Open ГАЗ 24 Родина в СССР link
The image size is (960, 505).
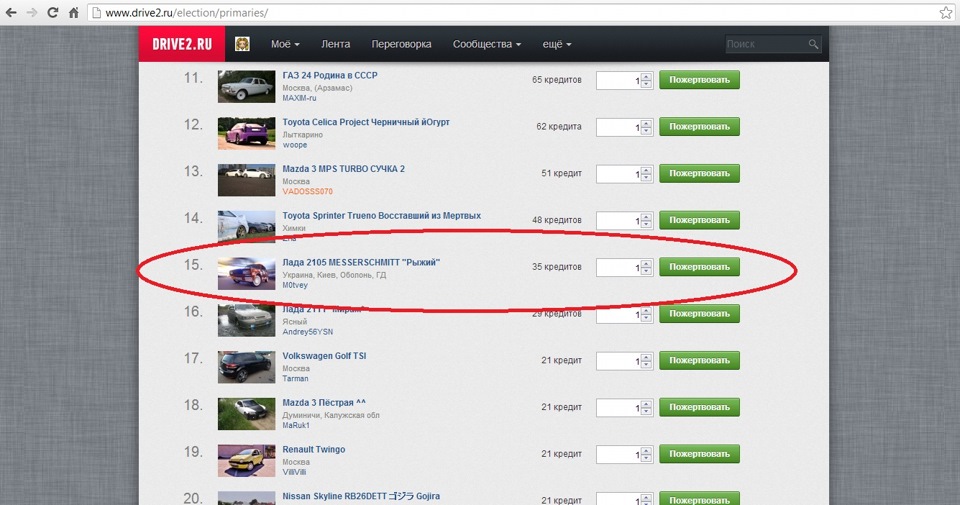click(329, 75)
